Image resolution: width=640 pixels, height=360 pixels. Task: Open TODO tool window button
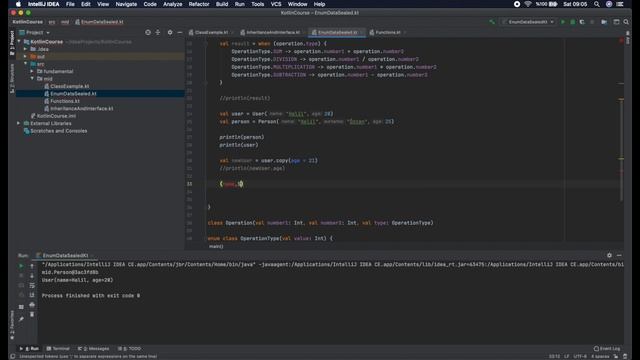point(129,349)
